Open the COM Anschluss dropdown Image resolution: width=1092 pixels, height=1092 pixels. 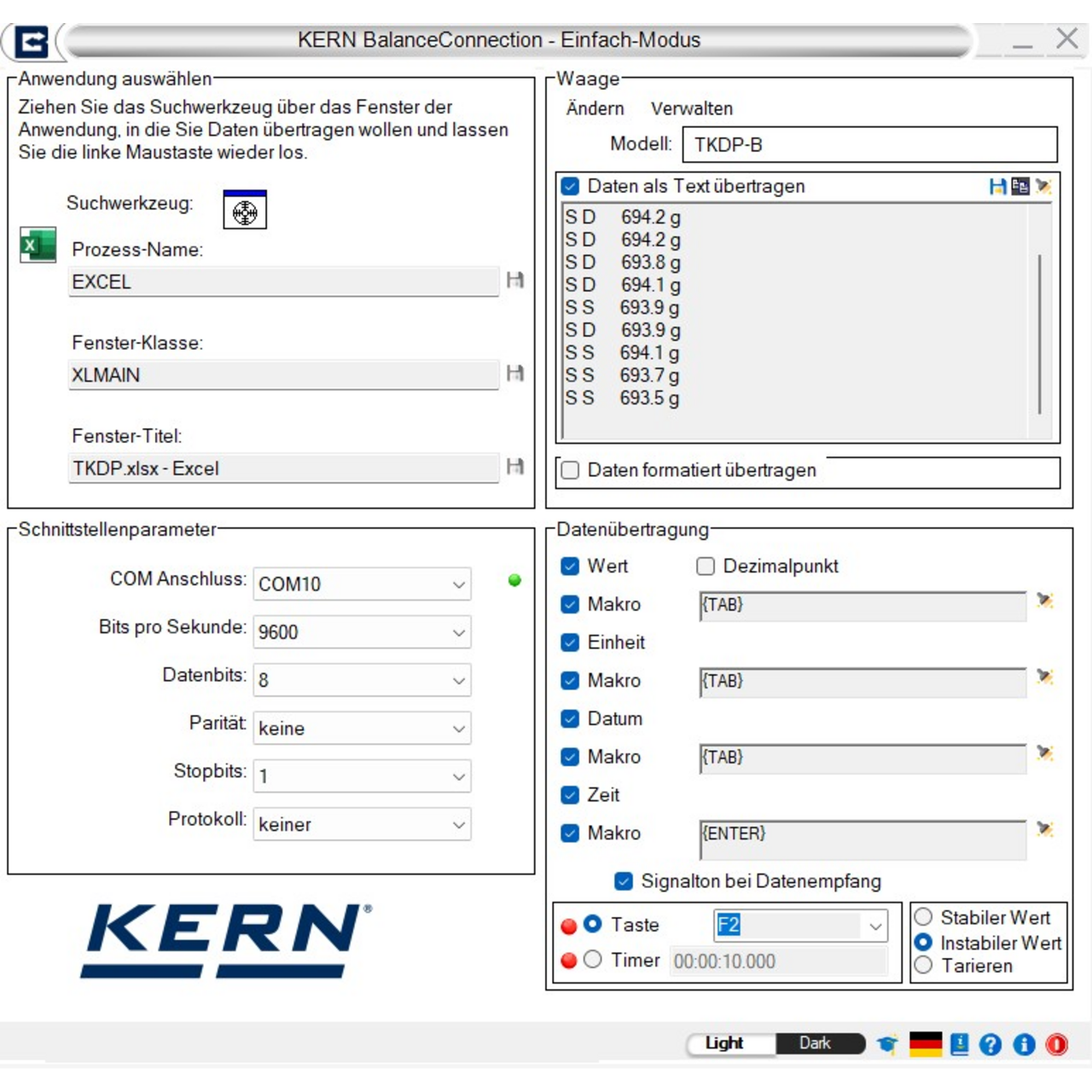459,584
